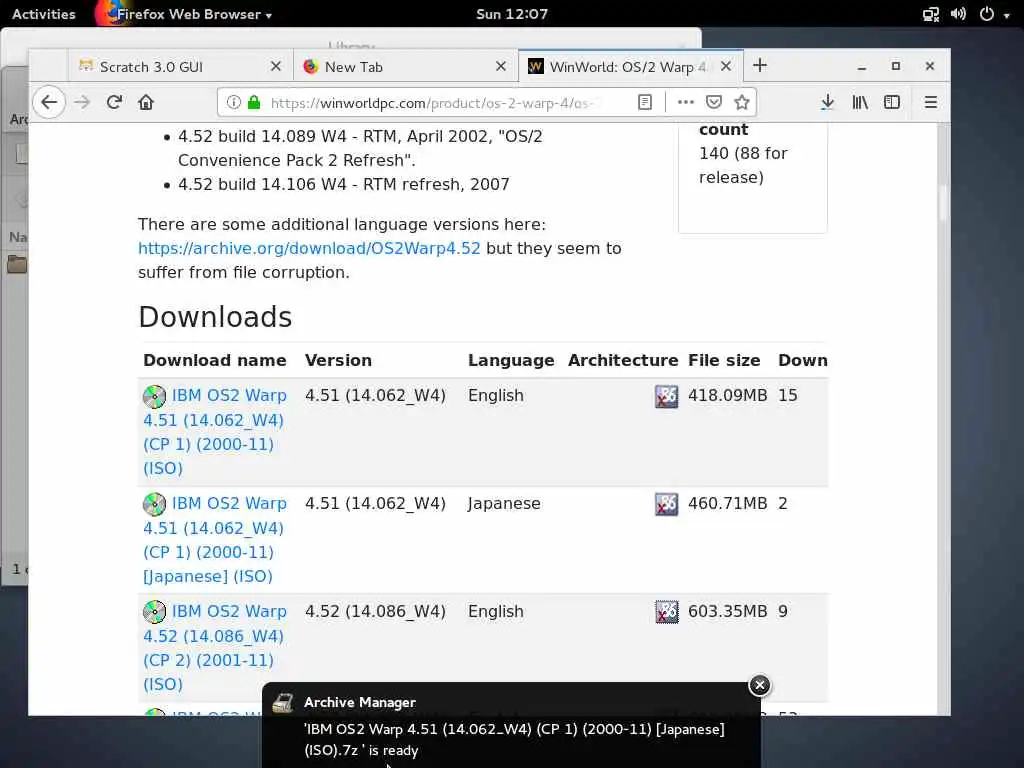
Task: Click the Downloads heading
Action: click(216, 317)
